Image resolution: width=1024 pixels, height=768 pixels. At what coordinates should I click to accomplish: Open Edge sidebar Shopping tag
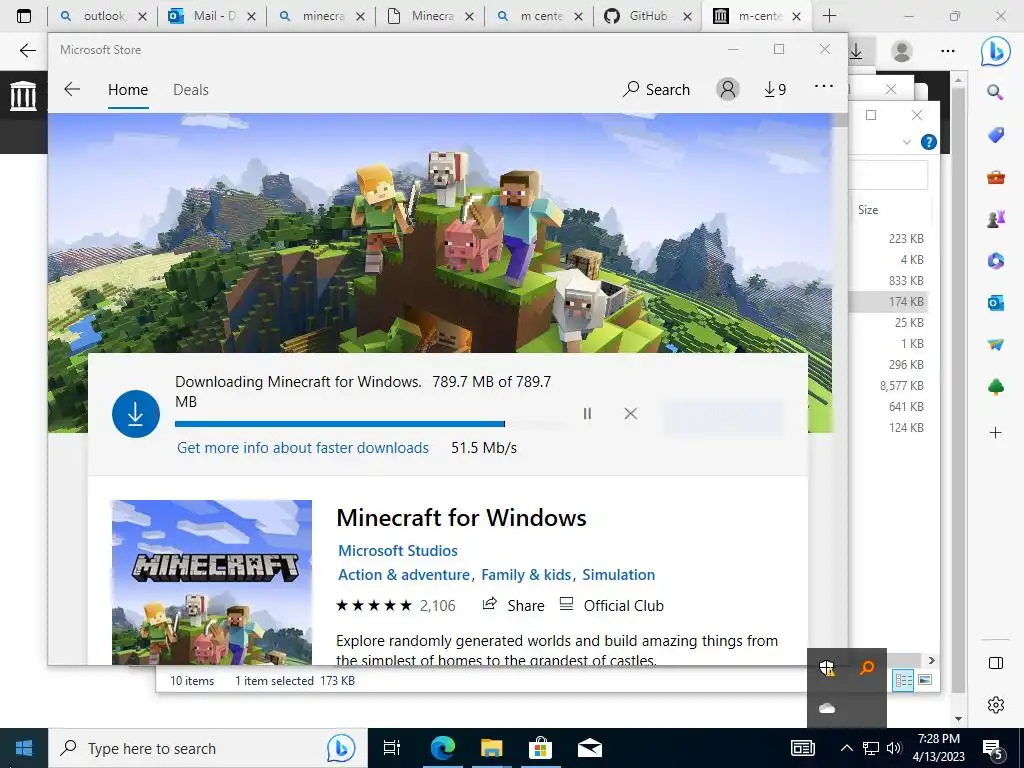(995, 135)
